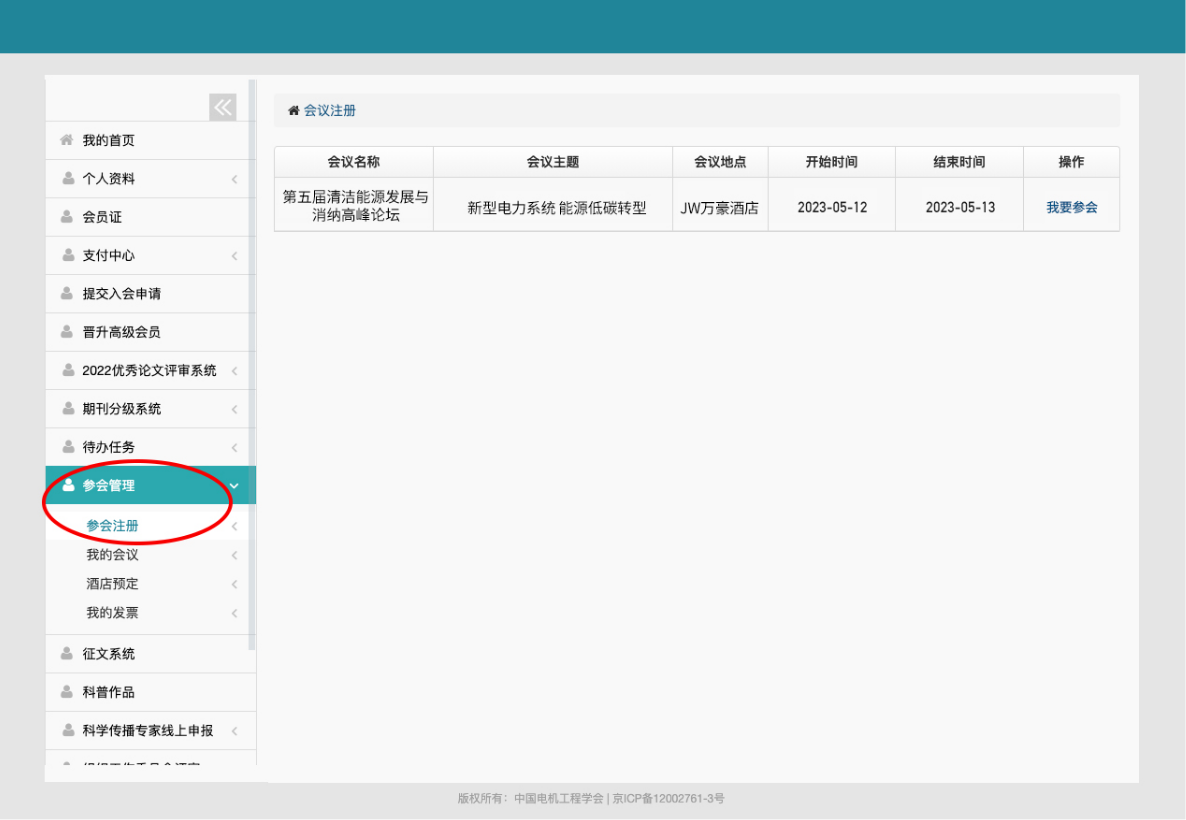Click the 我要参会 link in table
The height and width of the screenshot is (820, 1186).
[1071, 208]
